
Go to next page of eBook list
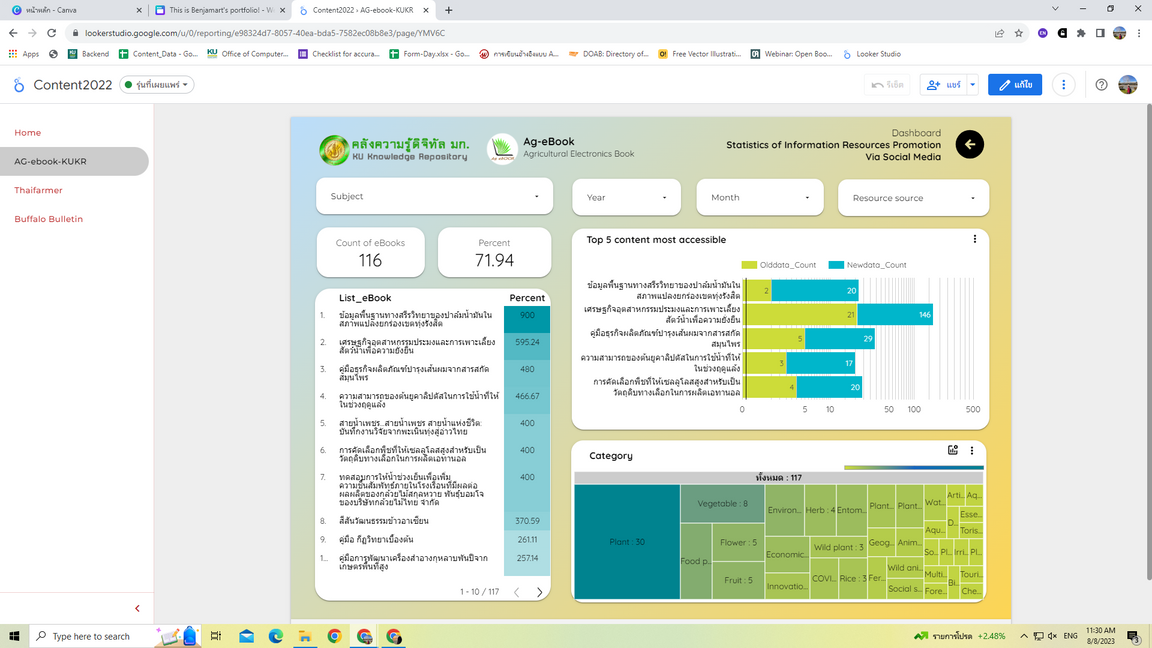[539, 592]
